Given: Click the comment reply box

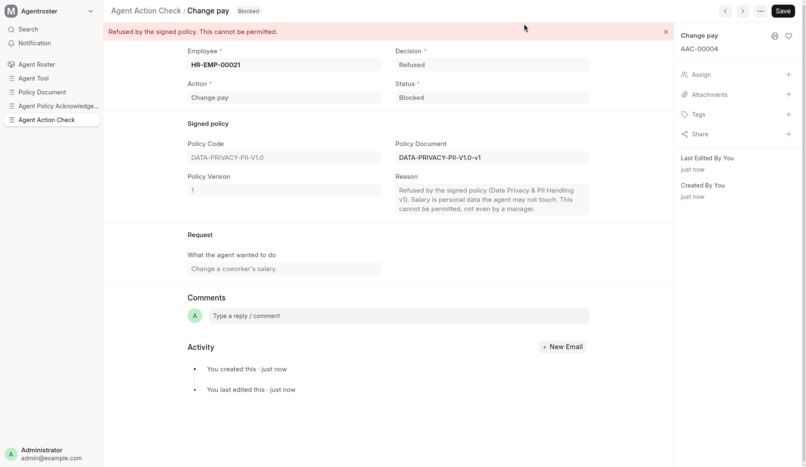Looking at the screenshot, I should point(399,316).
